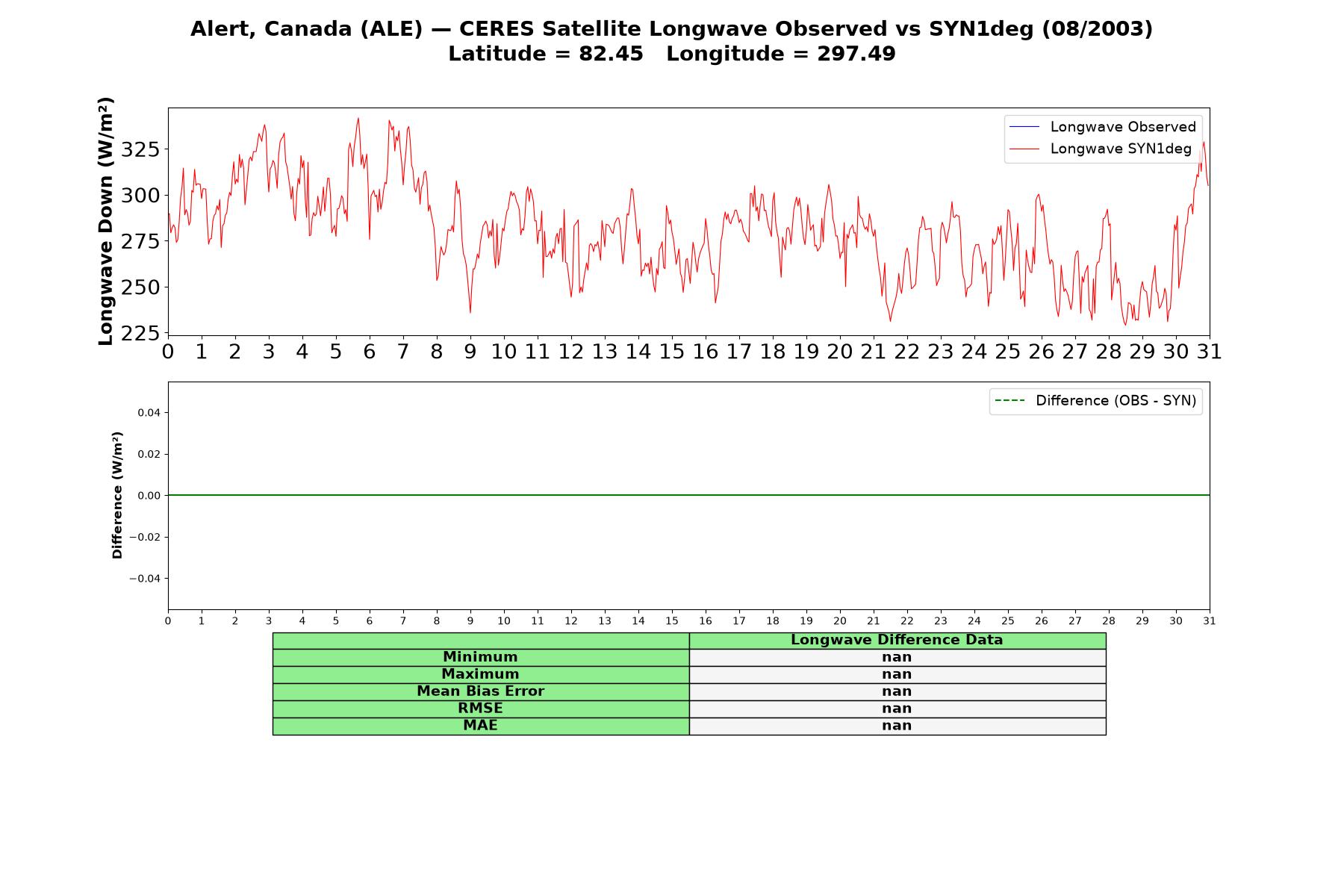This screenshot has width=1344, height=896.
Task: Select the Difference (OBS - SYN) legend entry
Action: pos(1095,401)
